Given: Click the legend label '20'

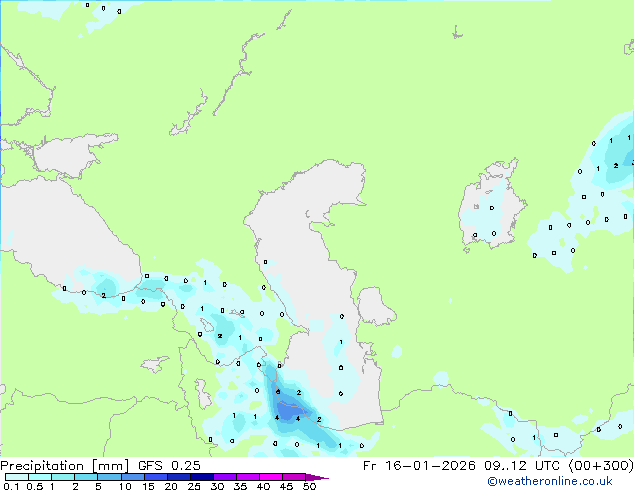Looking at the screenshot, I should click(171, 486).
